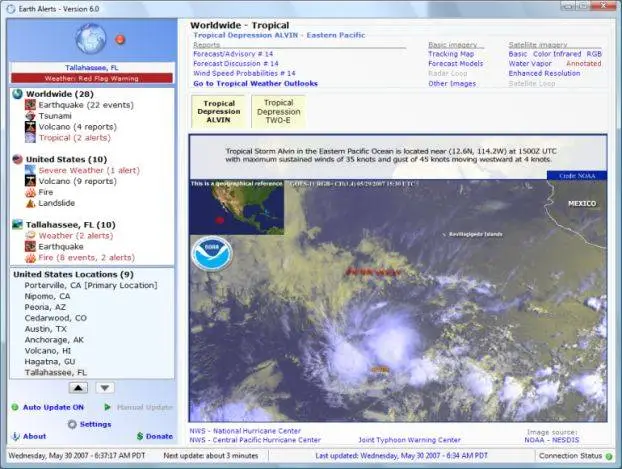Move locations list down with arrow button
This screenshot has width=622, height=469.
[105, 388]
